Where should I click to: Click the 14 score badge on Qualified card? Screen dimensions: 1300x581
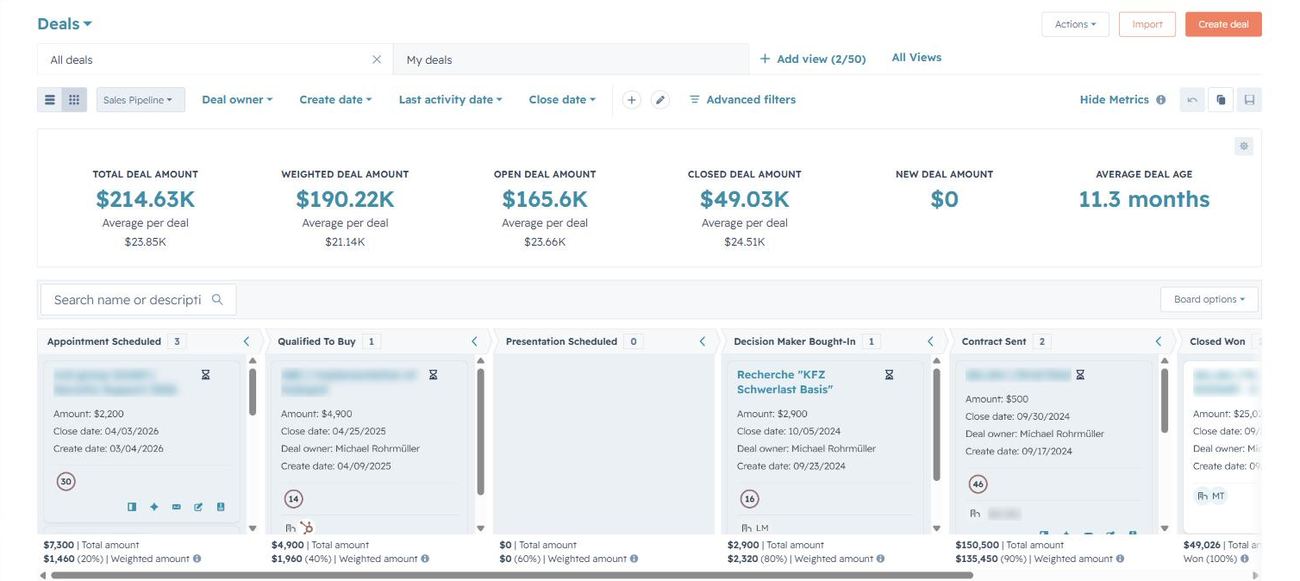point(293,499)
